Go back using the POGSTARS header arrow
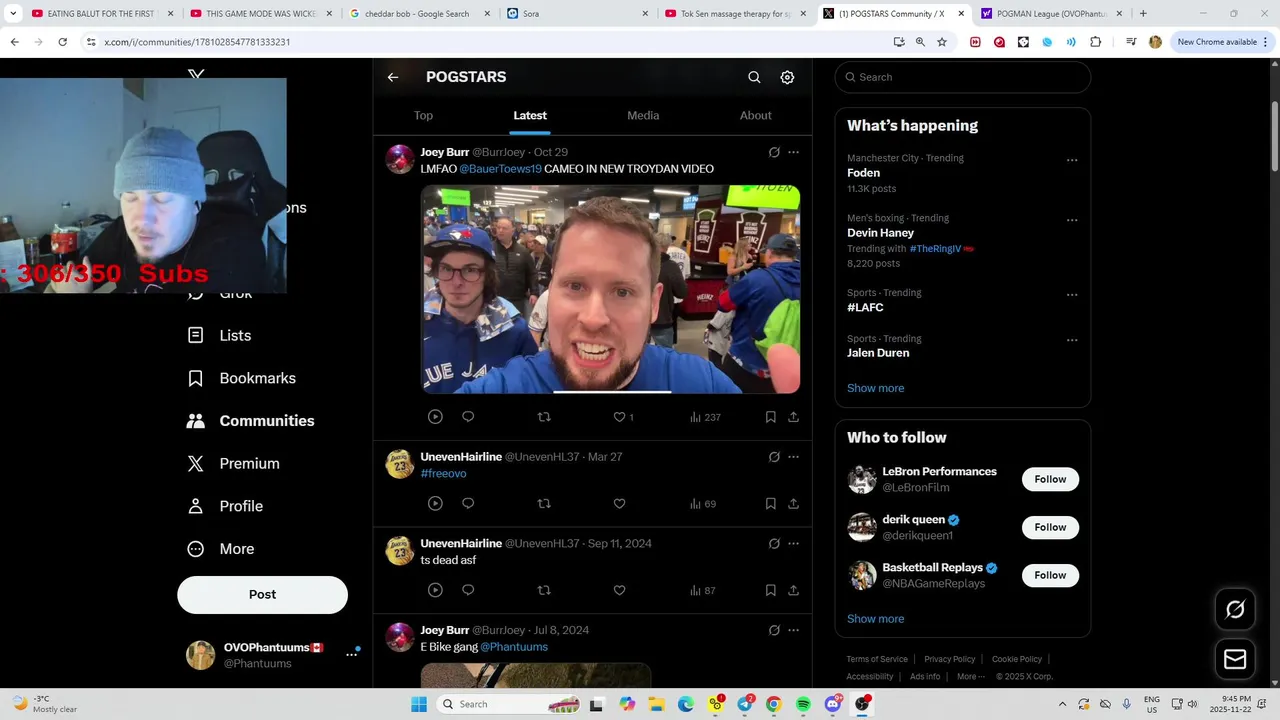Viewport: 1280px width, 720px height. (x=393, y=77)
